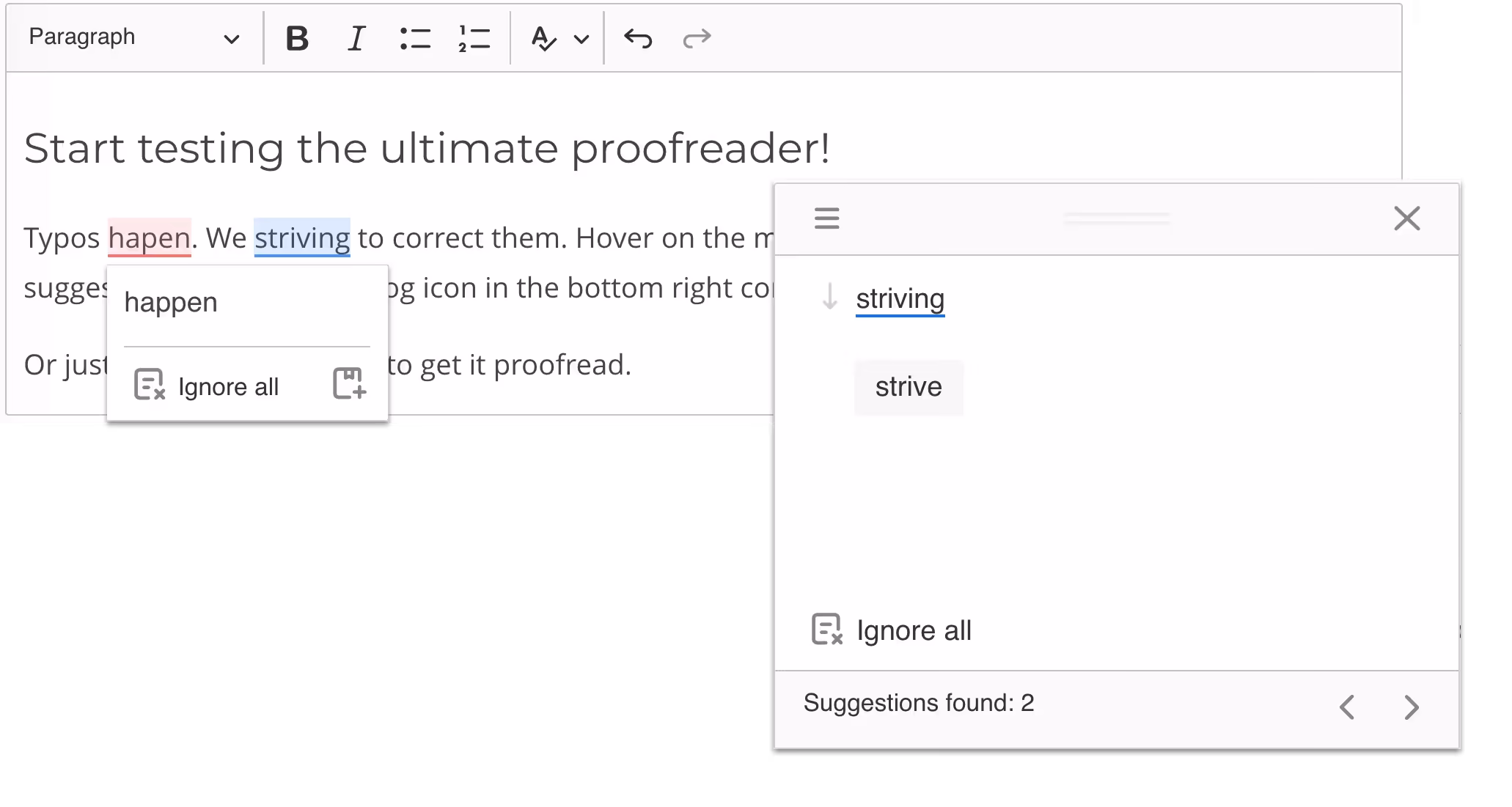Screen dimensions: 1512x807
Task: Click the redo arrow icon
Action: click(x=697, y=38)
